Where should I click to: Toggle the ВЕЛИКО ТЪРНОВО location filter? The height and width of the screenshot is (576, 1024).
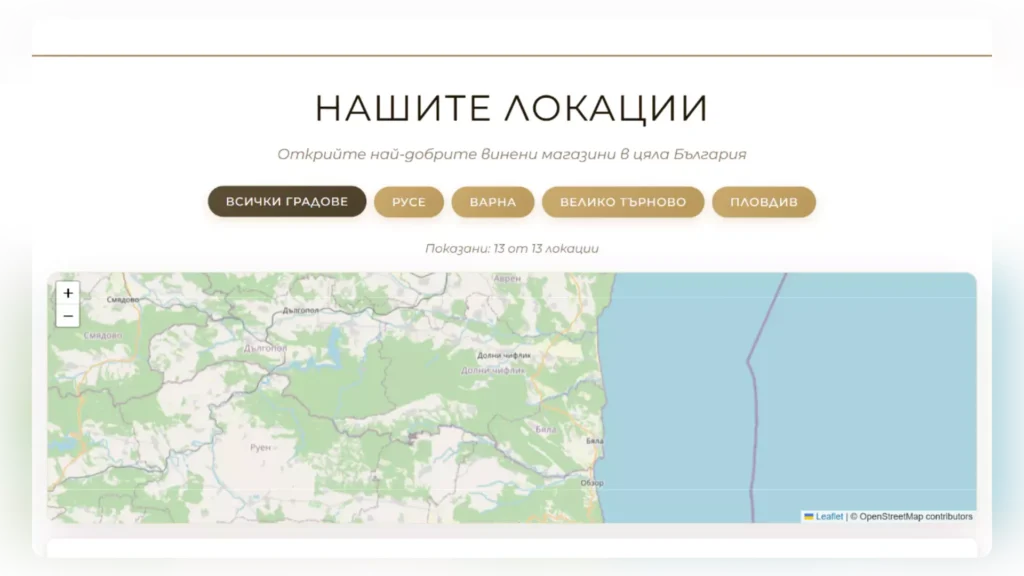pyautogui.click(x=622, y=201)
